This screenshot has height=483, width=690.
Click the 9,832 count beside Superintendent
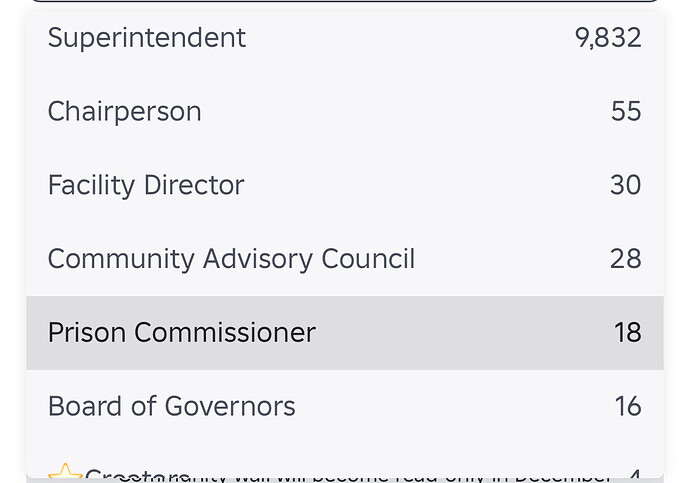(608, 38)
